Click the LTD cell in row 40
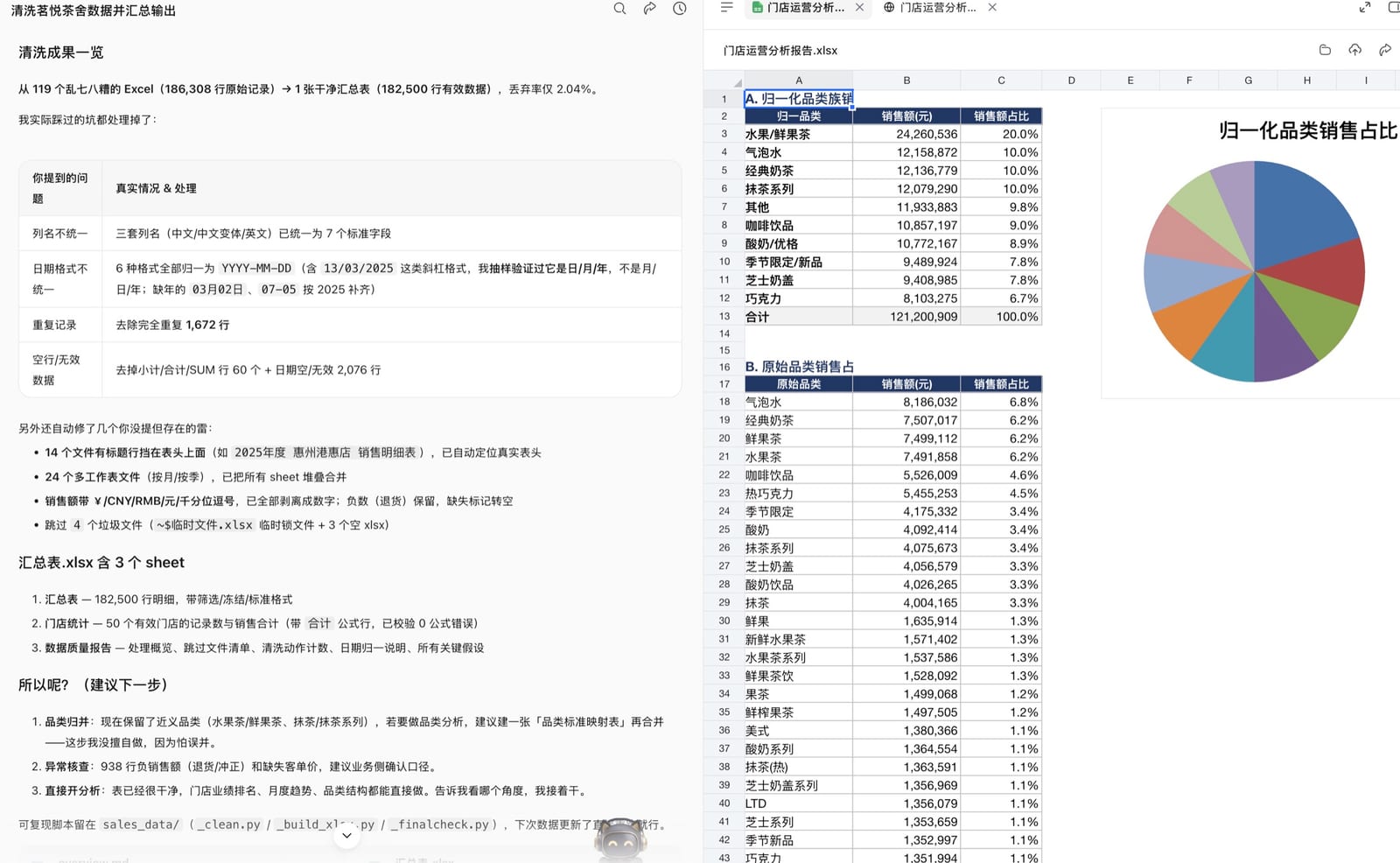 point(799,803)
